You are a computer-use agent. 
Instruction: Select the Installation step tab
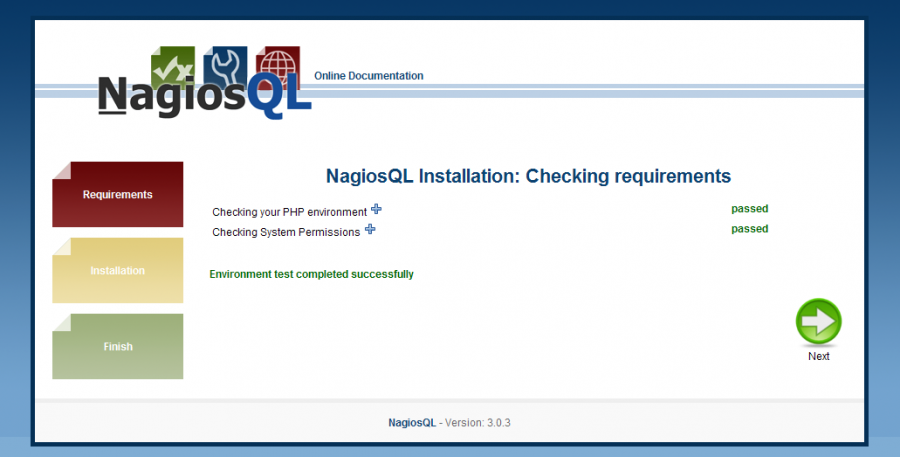[x=118, y=270]
